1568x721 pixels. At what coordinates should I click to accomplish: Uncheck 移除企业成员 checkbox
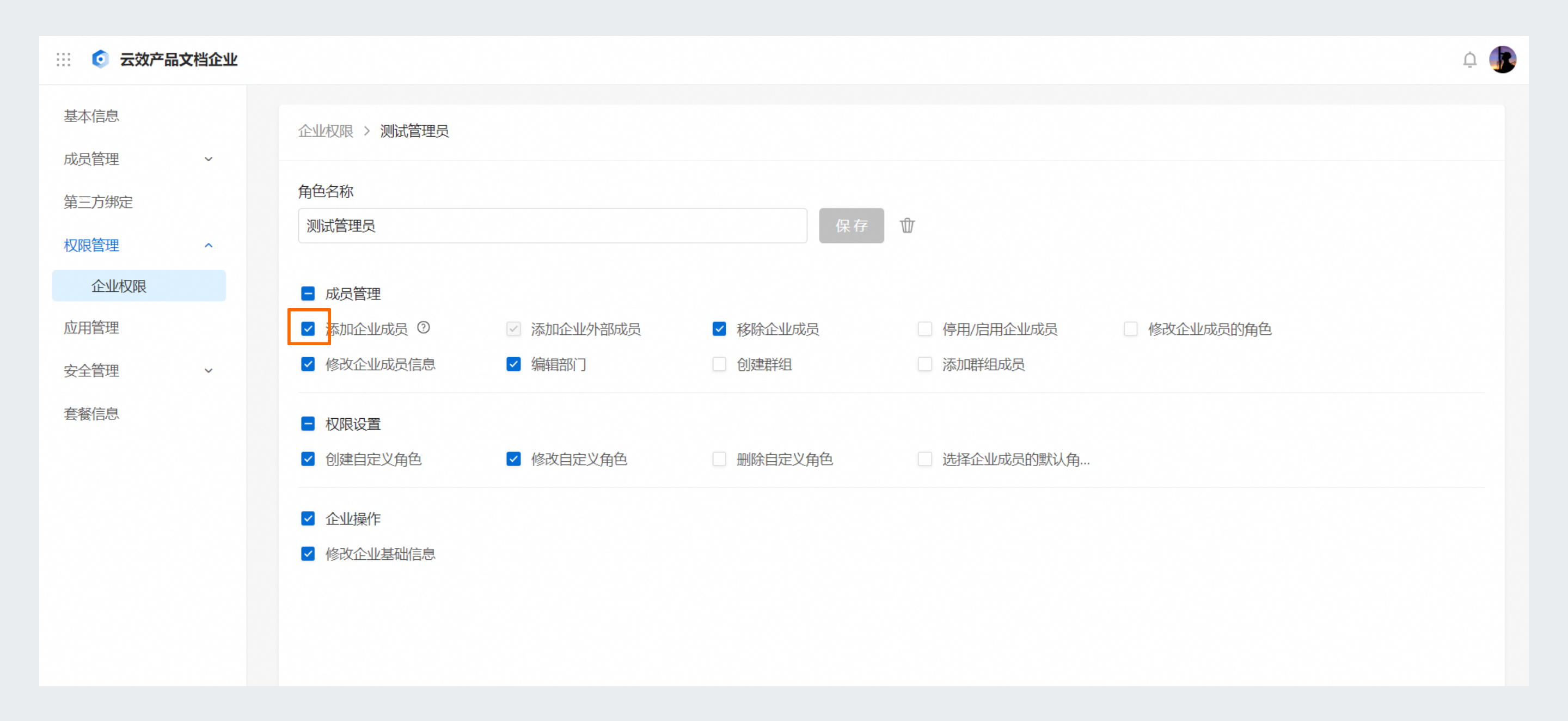[x=719, y=329]
